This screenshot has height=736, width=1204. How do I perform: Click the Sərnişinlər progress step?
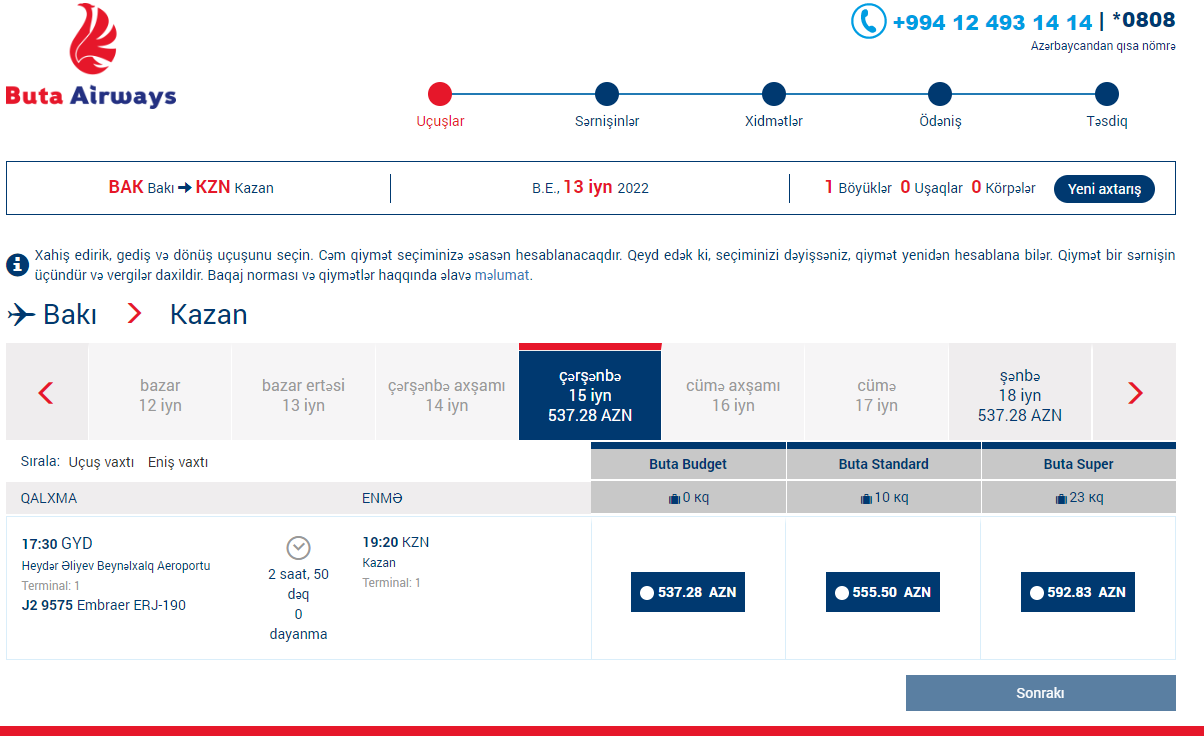pyautogui.click(x=607, y=94)
